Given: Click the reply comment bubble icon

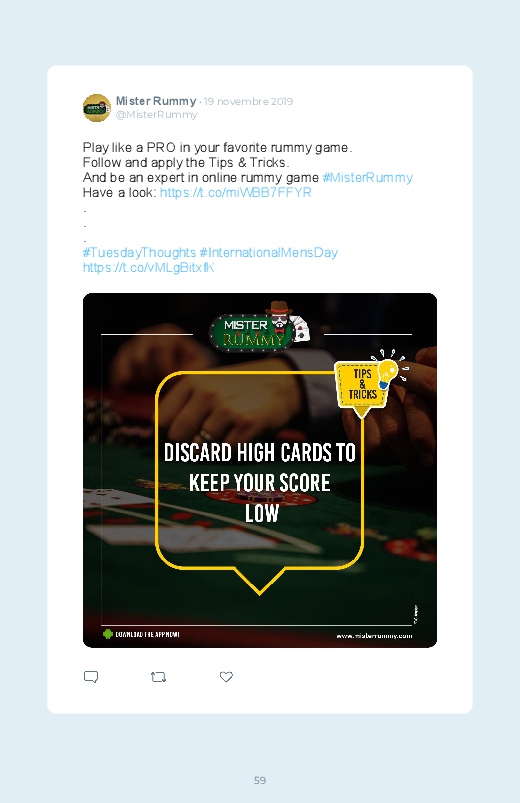Looking at the screenshot, I should 91,677.
